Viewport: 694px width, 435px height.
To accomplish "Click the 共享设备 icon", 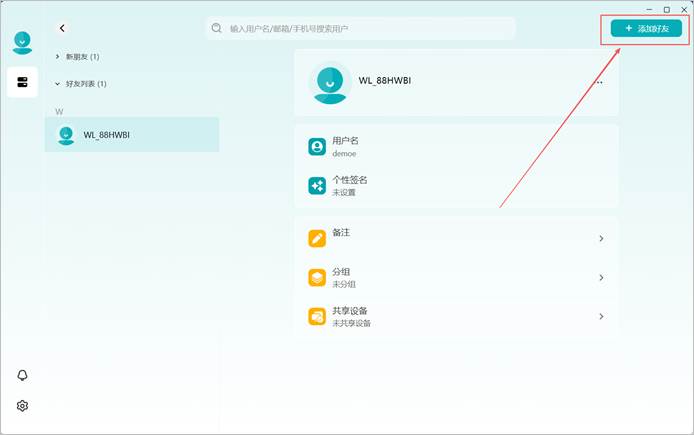I will pyautogui.click(x=317, y=316).
